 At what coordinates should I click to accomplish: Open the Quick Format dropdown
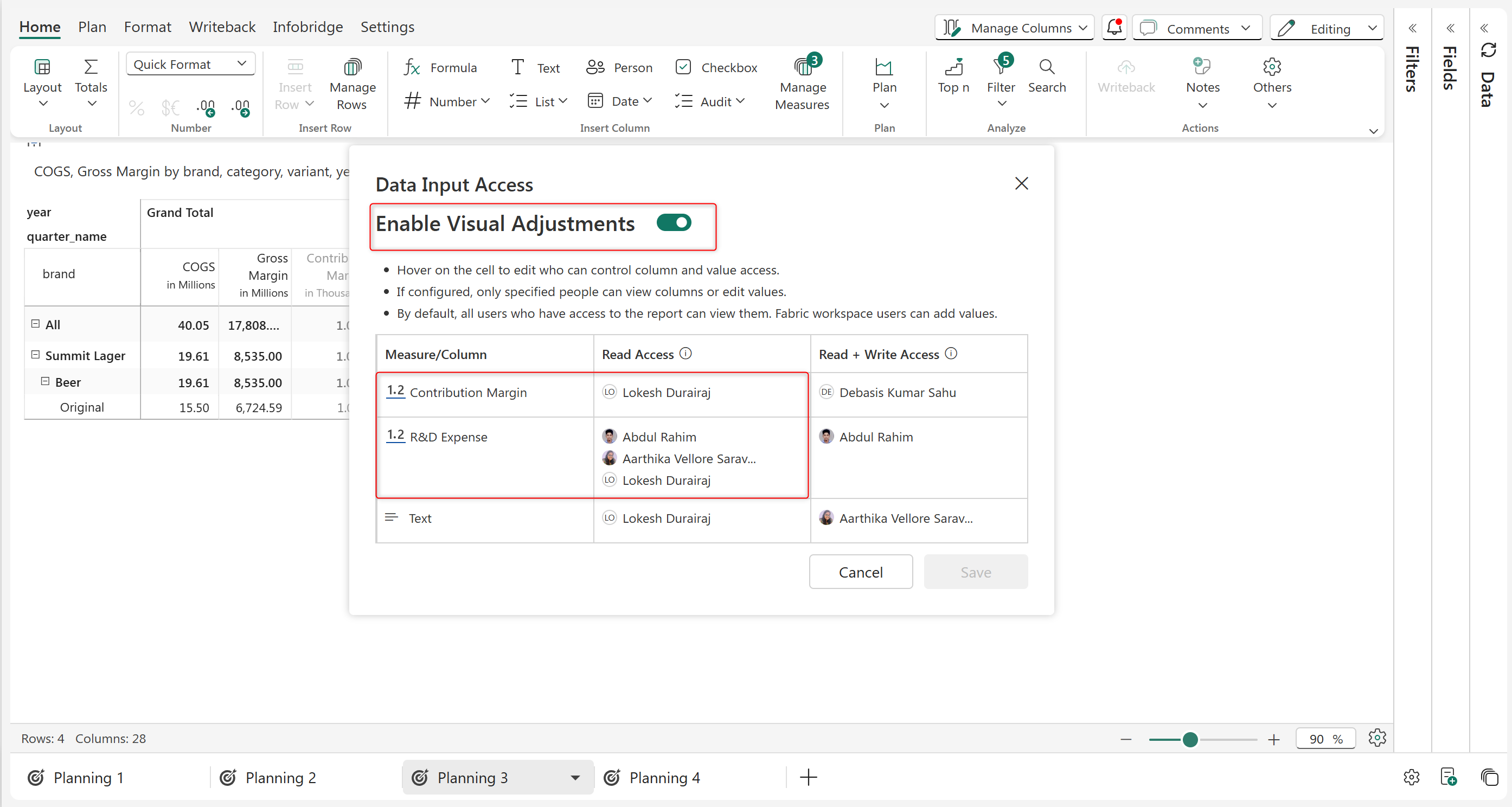point(190,64)
